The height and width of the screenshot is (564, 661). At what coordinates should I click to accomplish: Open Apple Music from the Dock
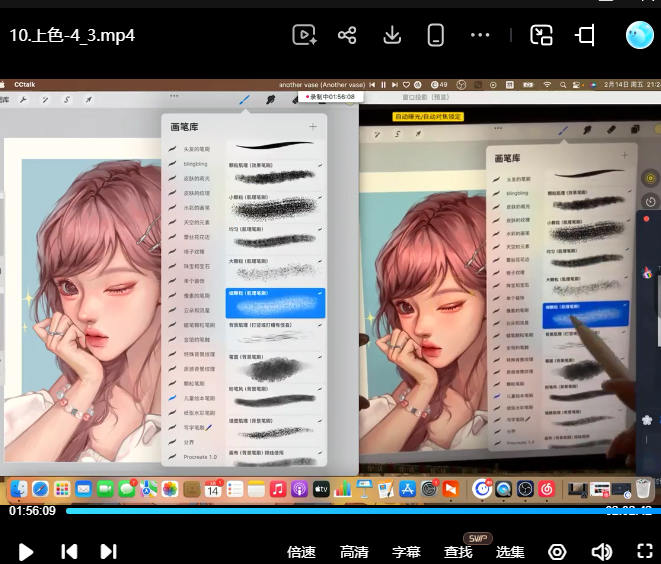278,489
